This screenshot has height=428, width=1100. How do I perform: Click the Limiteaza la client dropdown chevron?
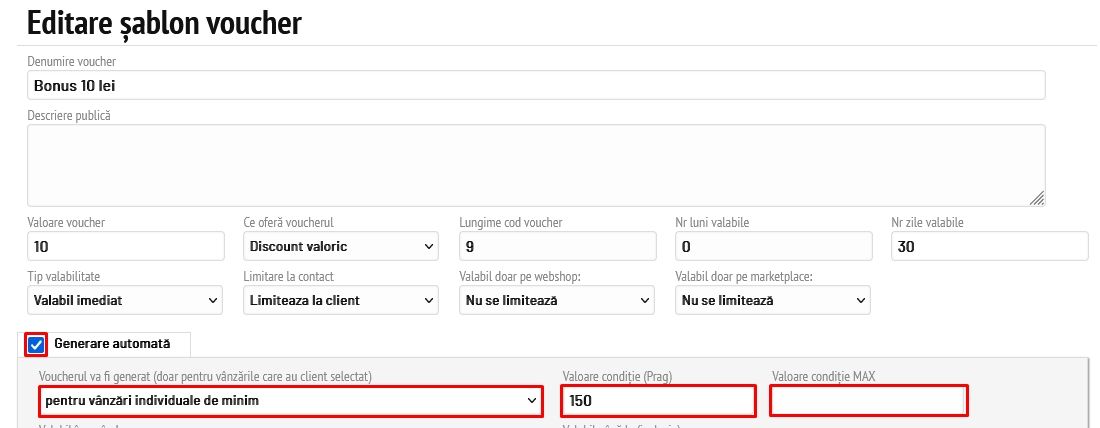429,300
